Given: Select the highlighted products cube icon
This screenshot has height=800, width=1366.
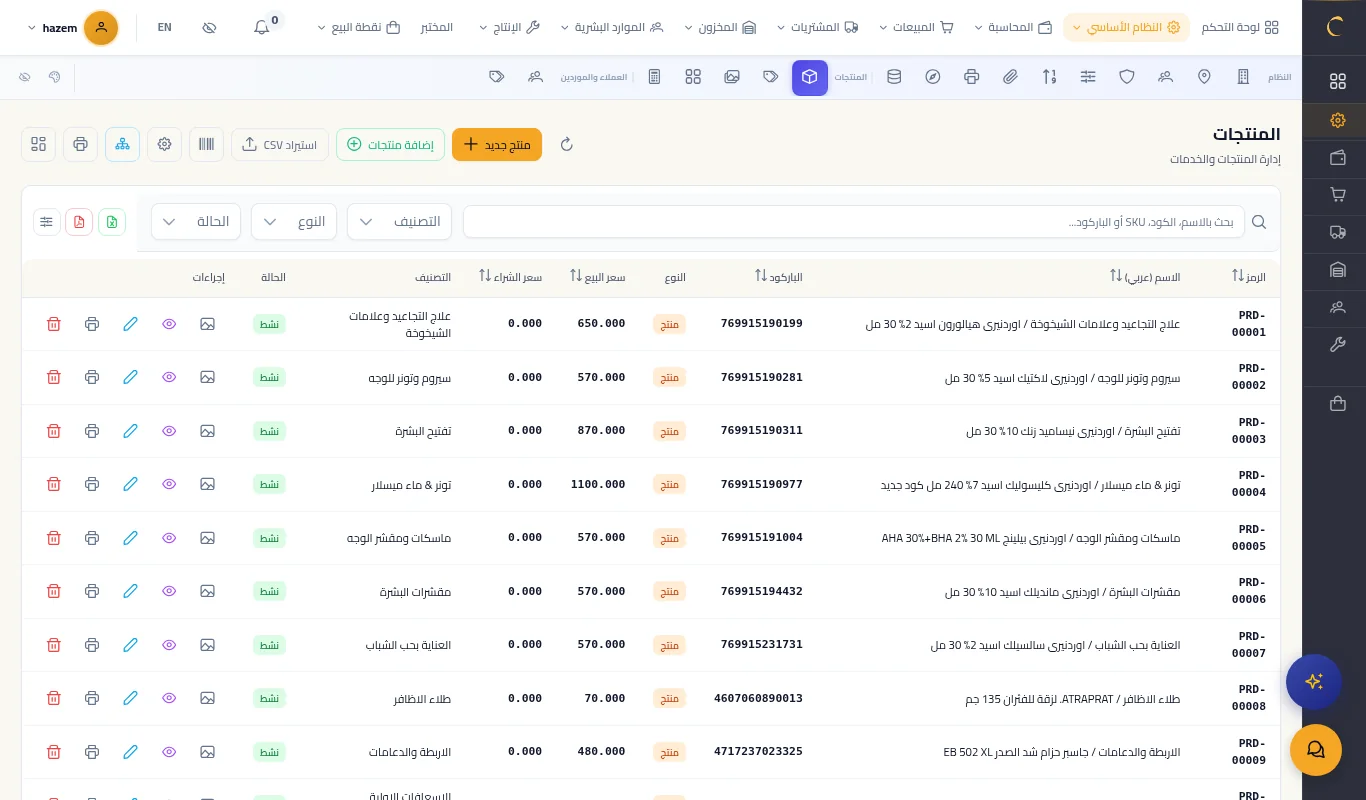Looking at the screenshot, I should (810, 77).
